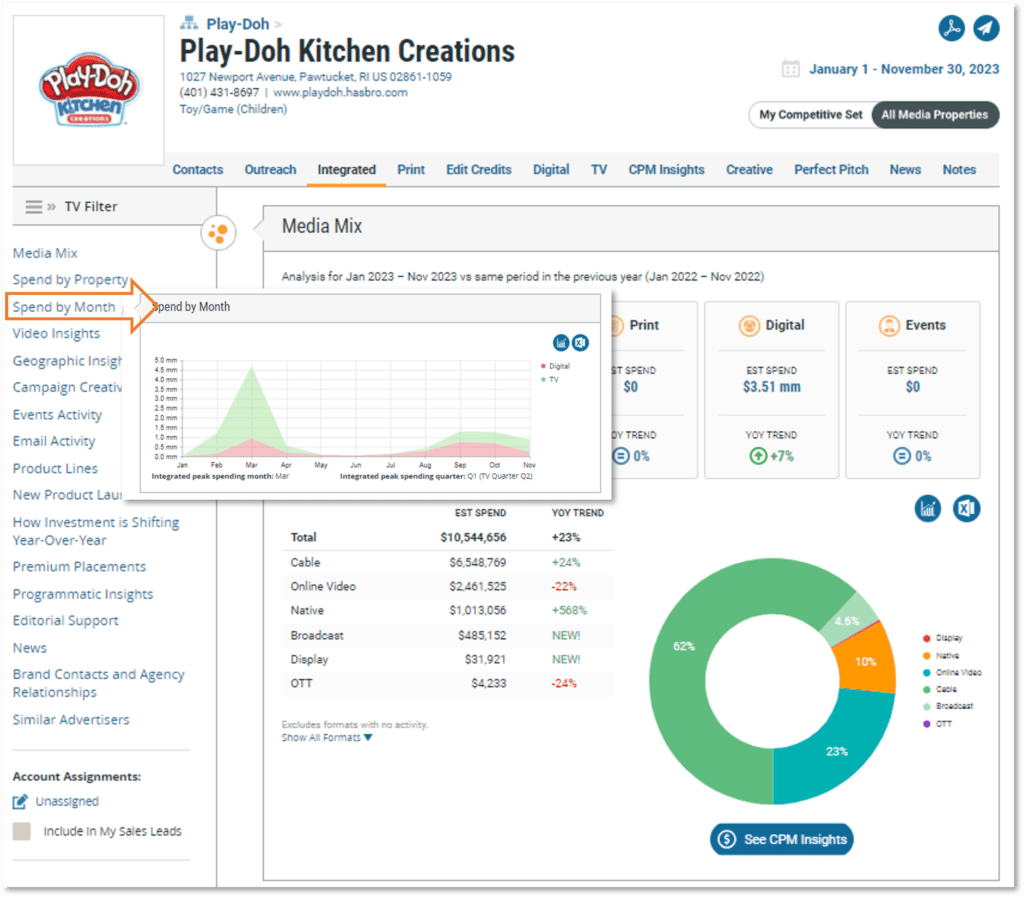This screenshot has height=897, width=1024.
Task: Visit www.playdoh.hasbro.com link
Action: click(340, 93)
